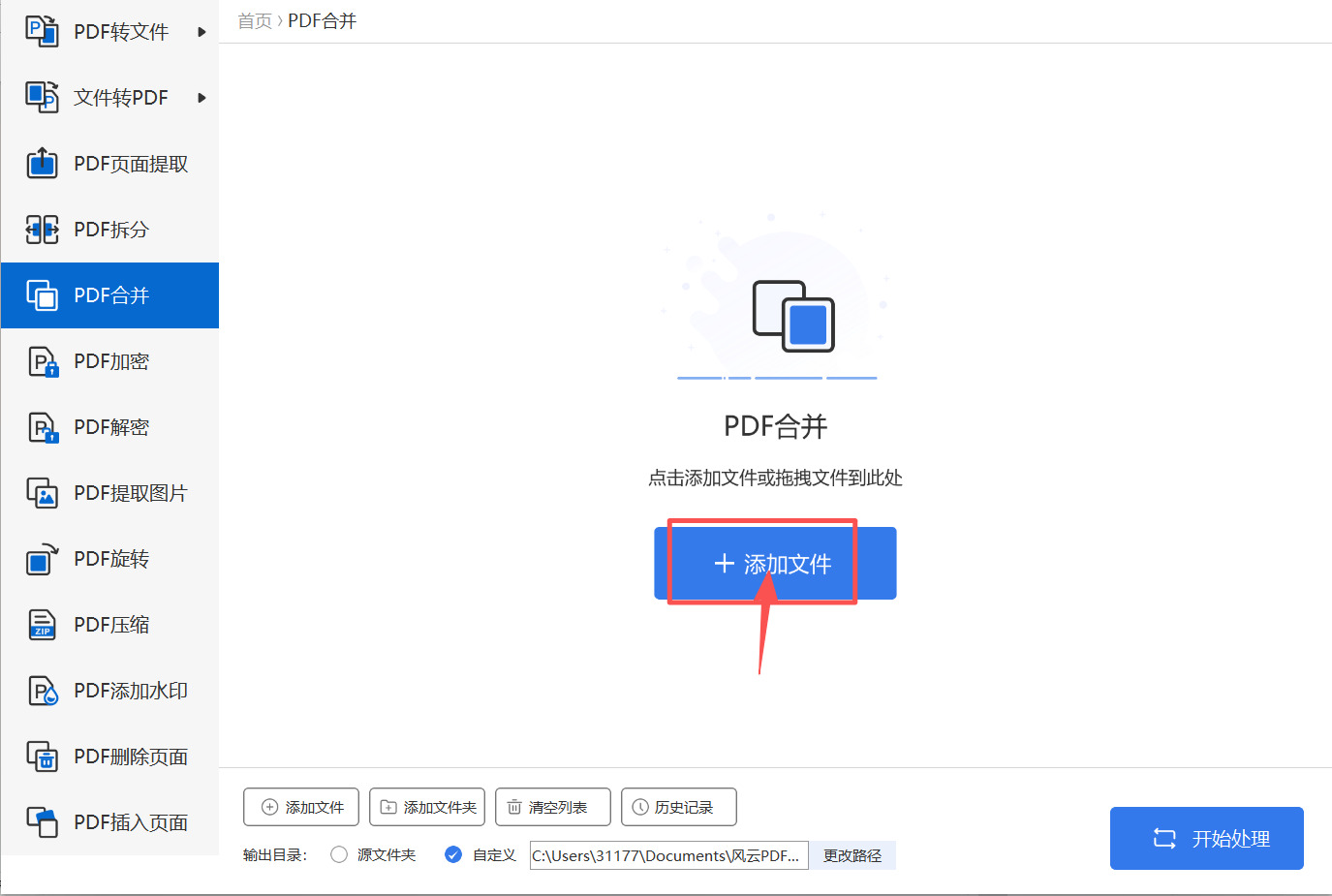
Task: Expand the PDF转文件 submenu
Action: point(109,31)
